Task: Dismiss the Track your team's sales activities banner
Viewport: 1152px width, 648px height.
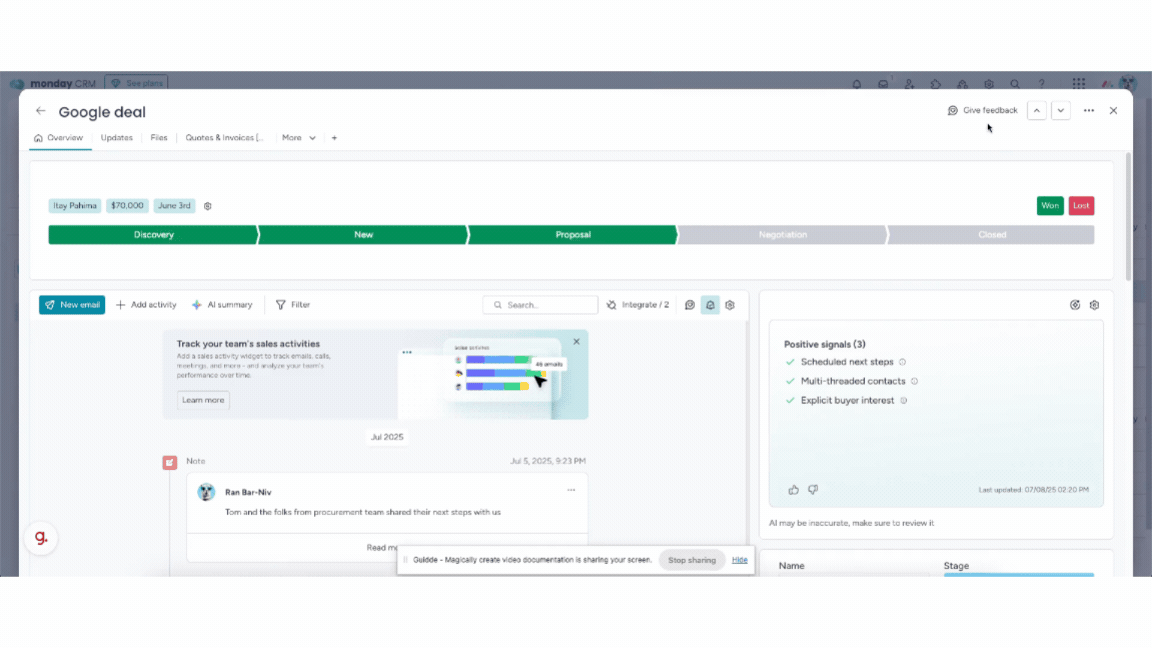Action: pos(576,342)
